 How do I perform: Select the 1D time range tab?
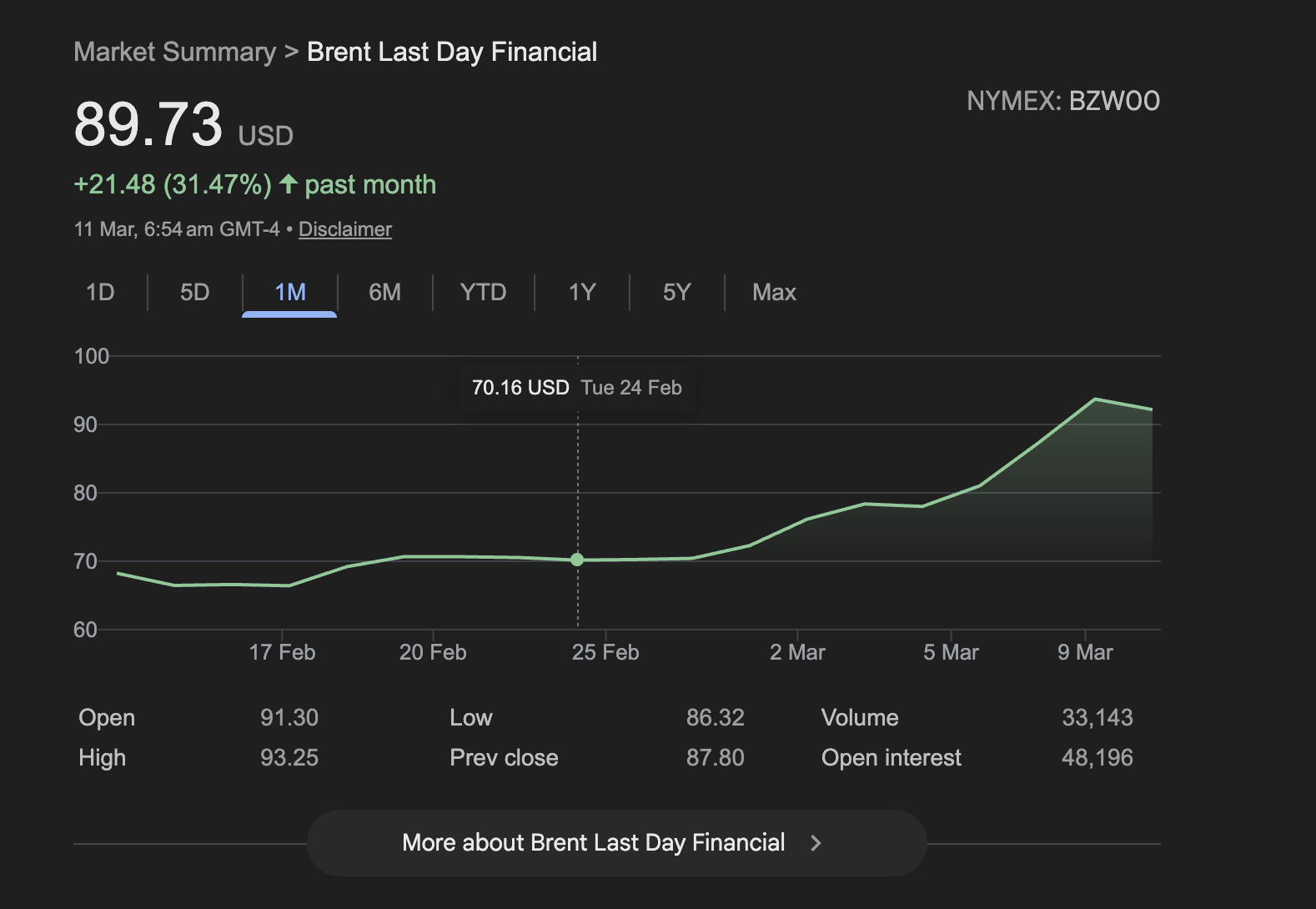pyautogui.click(x=100, y=293)
